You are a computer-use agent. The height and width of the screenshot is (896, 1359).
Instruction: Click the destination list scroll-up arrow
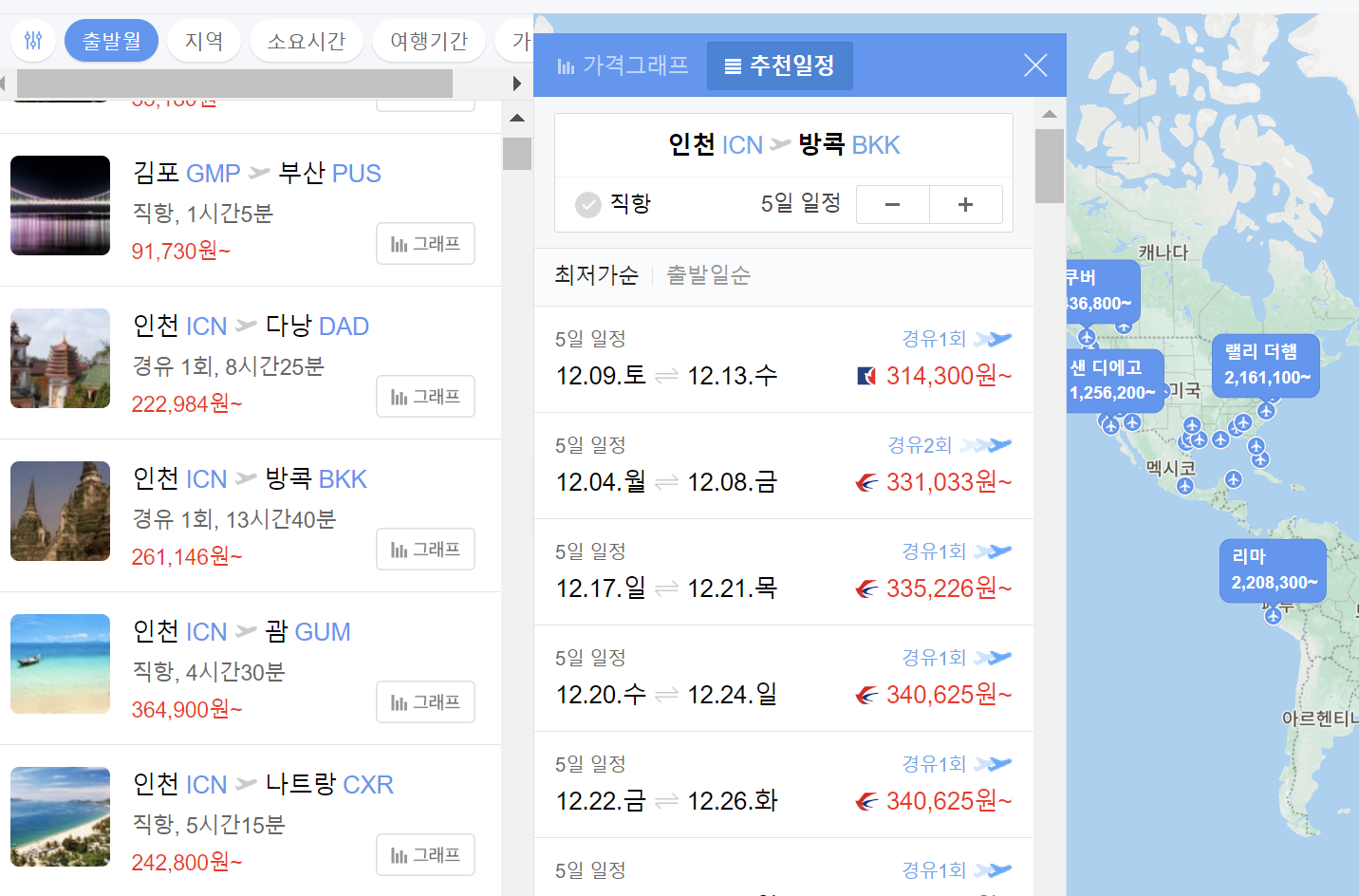coord(517,118)
